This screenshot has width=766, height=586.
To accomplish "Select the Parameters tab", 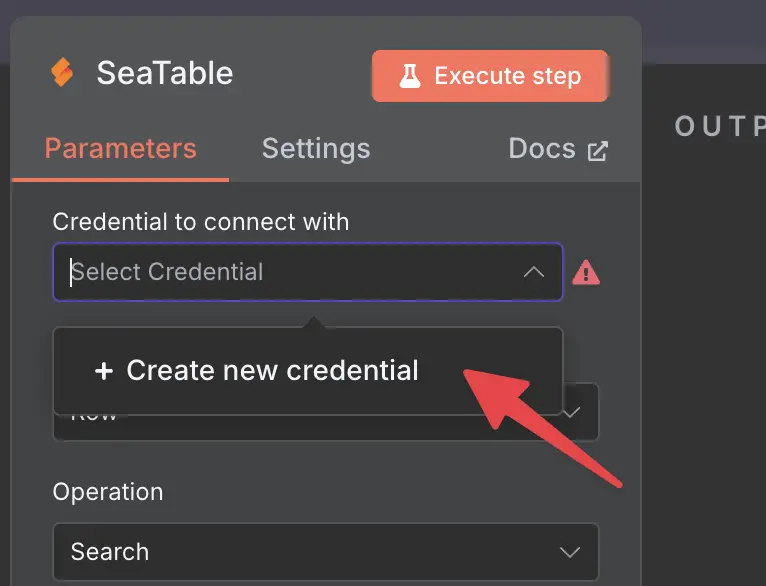I will (120, 148).
